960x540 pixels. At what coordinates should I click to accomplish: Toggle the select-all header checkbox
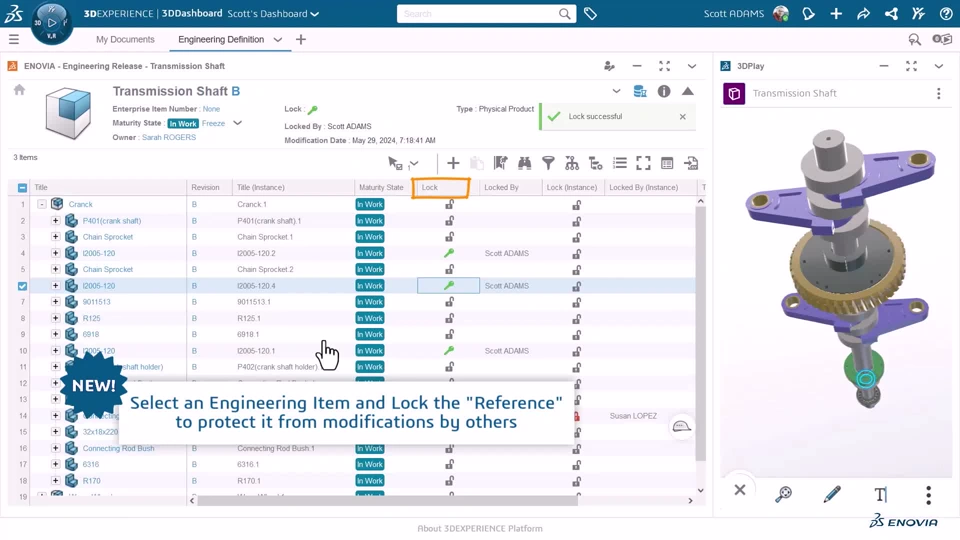[22, 188]
